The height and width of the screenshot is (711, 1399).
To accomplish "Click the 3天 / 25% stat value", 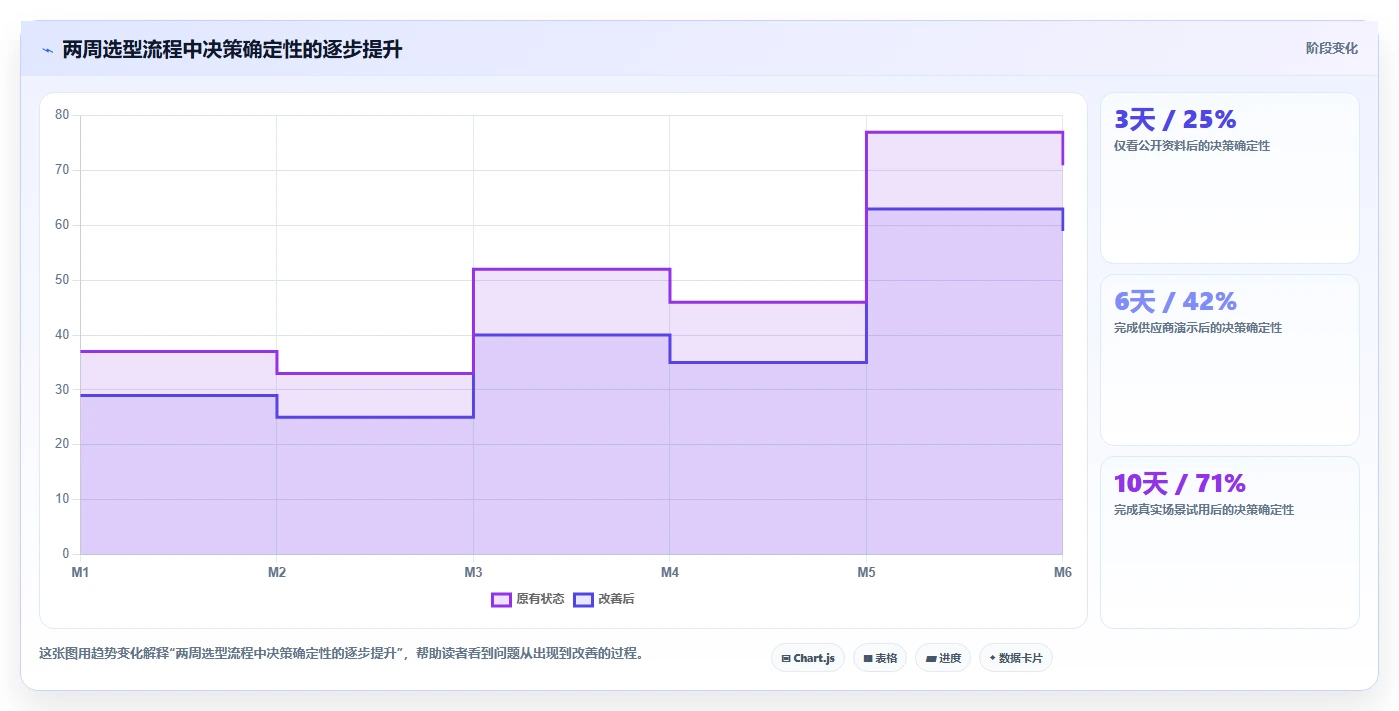I will (1175, 120).
